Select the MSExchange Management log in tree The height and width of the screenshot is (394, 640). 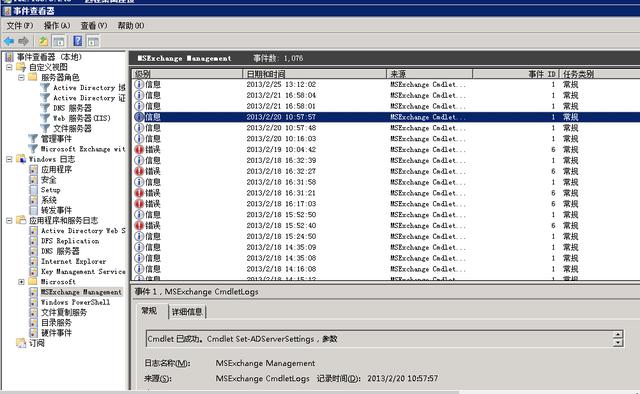coord(81,292)
